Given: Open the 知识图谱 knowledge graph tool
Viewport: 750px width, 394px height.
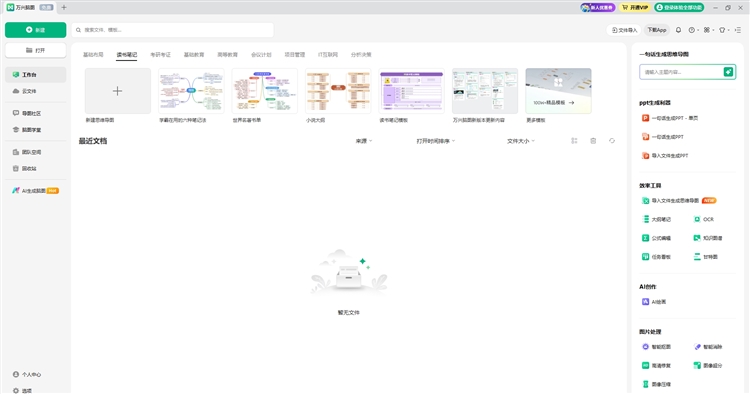Looking at the screenshot, I should 708,238.
